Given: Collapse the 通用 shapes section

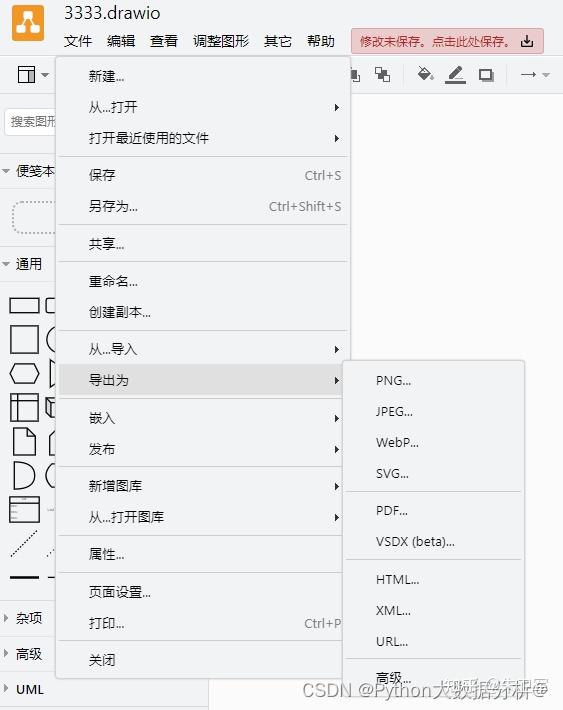Looking at the screenshot, I should 28,264.
